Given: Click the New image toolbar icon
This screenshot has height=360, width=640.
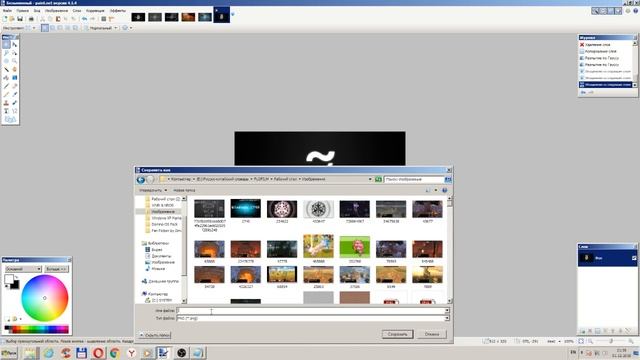Looking at the screenshot, I should tap(5, 19).
